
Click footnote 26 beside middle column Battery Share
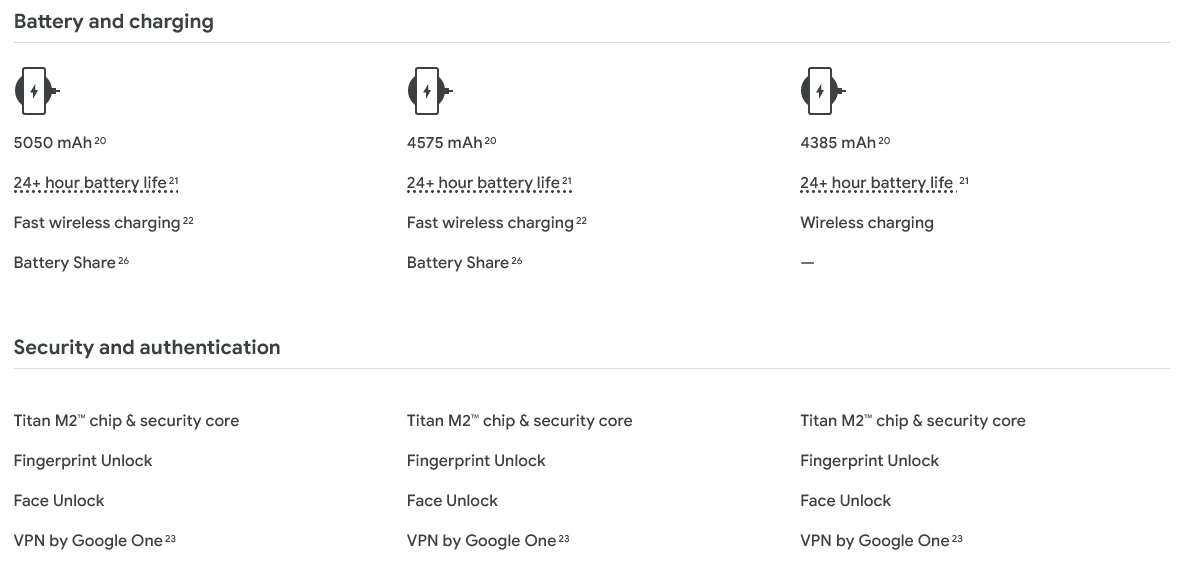[x=517, y=261]
